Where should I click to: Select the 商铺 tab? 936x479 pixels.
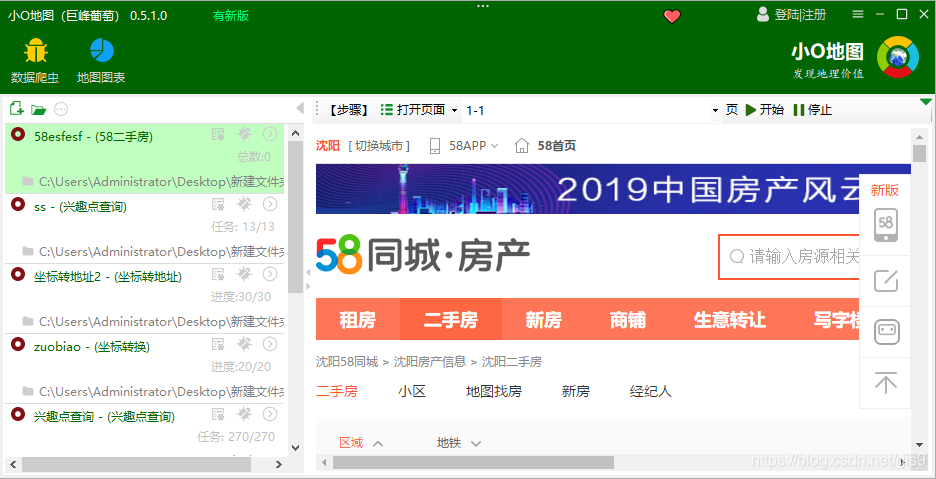point(627,320)
